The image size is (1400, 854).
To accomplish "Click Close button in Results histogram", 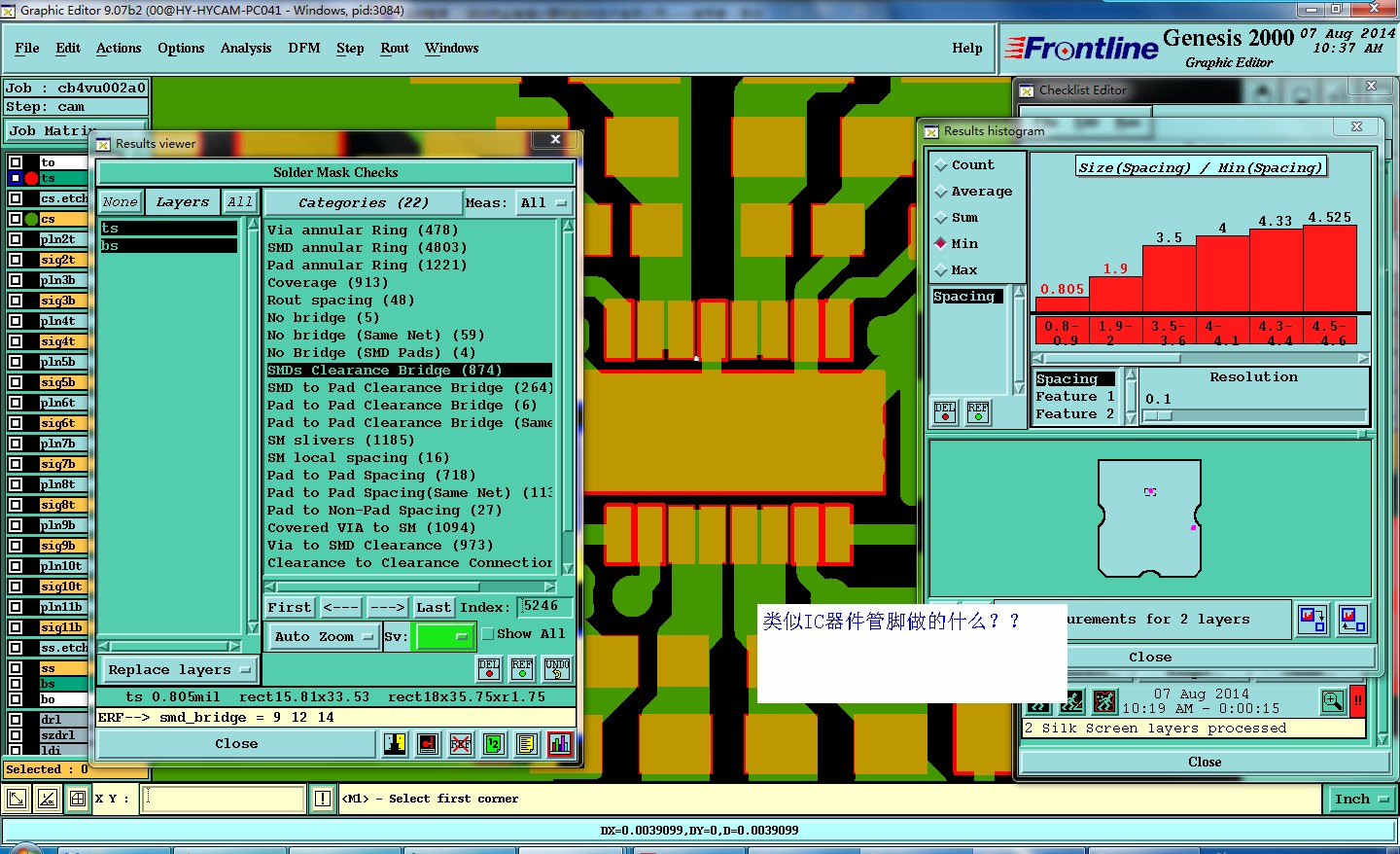I will (x=1150, y=658).
